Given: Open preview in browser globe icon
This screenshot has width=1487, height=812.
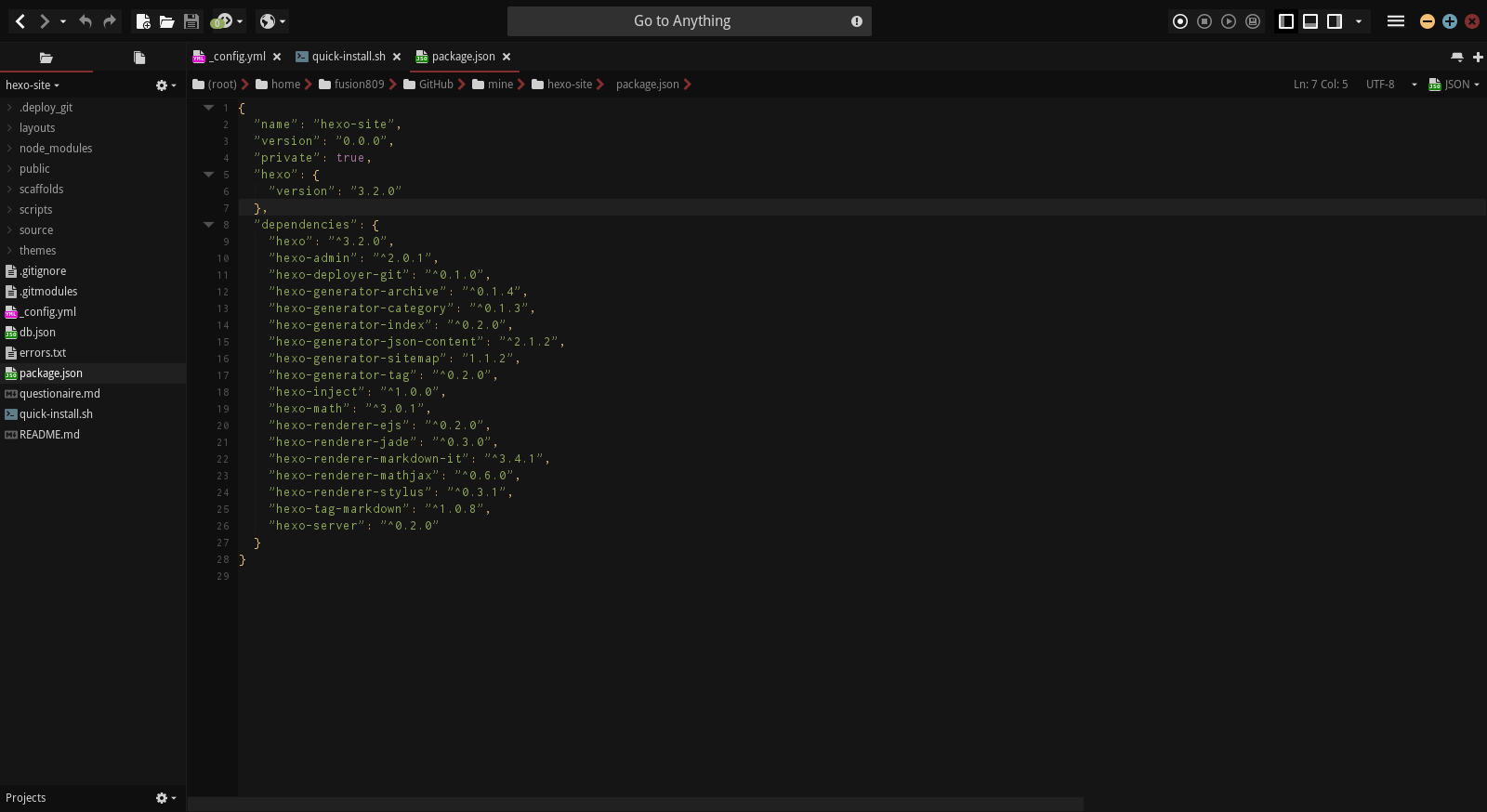Looking at the screenshot, I should pyautogui.click(x=268, y=20).
